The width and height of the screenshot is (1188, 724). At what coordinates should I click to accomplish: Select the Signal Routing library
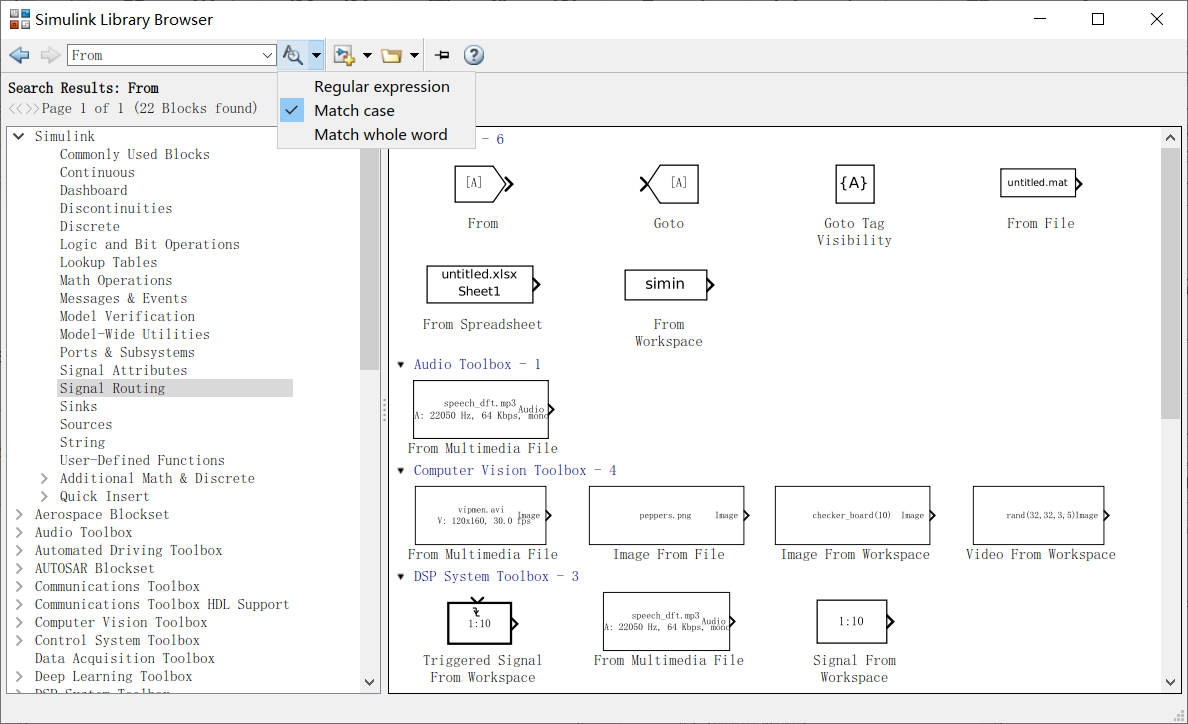pyautogui.click(x=110, y=388)
